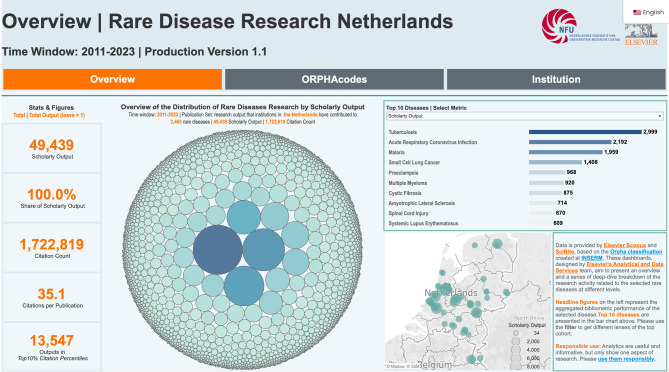The height and width of the screenshot is (372, 669).
Task: Open the Orpha classification link
Action: (x=636, y=252)
